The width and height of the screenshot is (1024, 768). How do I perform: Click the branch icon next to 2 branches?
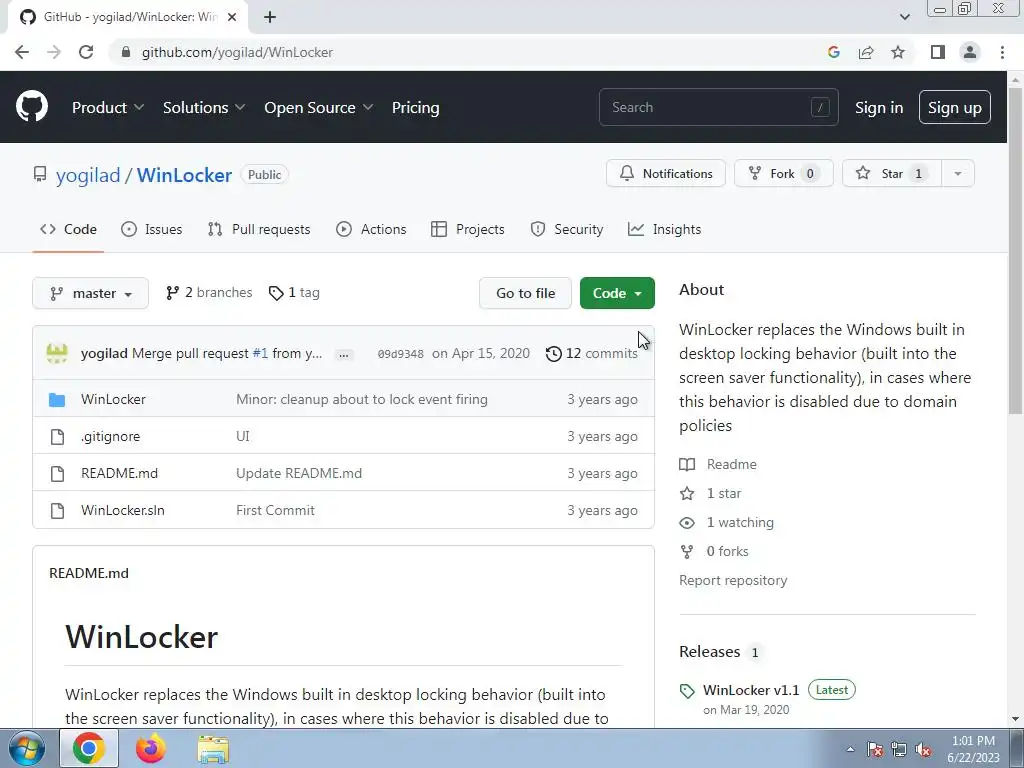pyautogui.click(x=172, y=293)
